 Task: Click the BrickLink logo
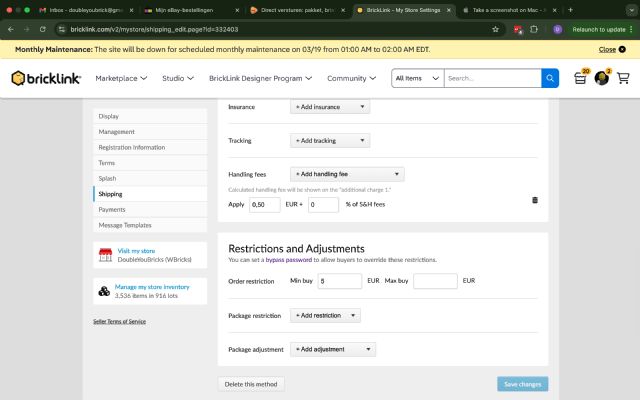[46, 78]
